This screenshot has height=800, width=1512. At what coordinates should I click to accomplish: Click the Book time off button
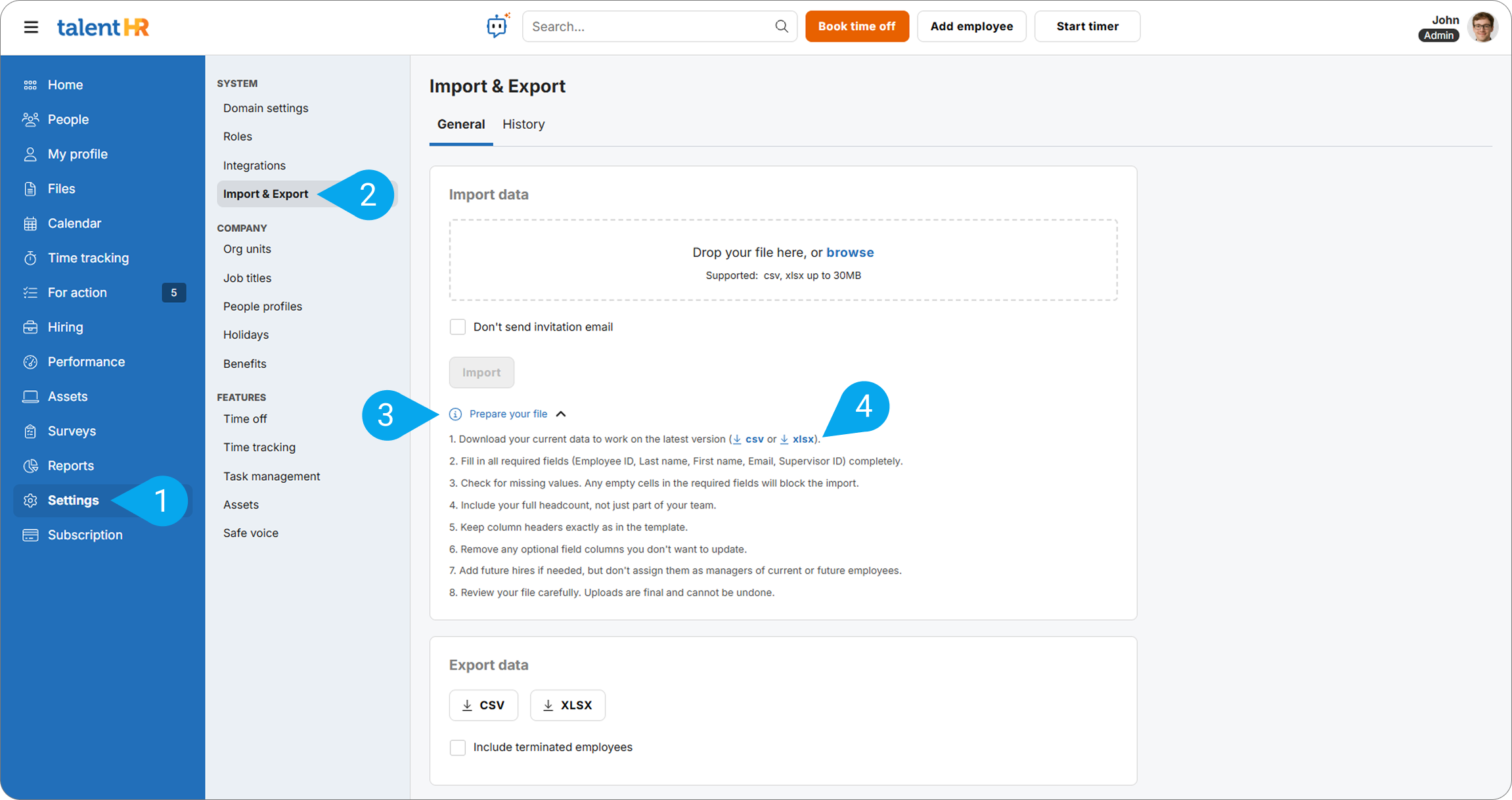pyautogui.click(x=856, y=26)
